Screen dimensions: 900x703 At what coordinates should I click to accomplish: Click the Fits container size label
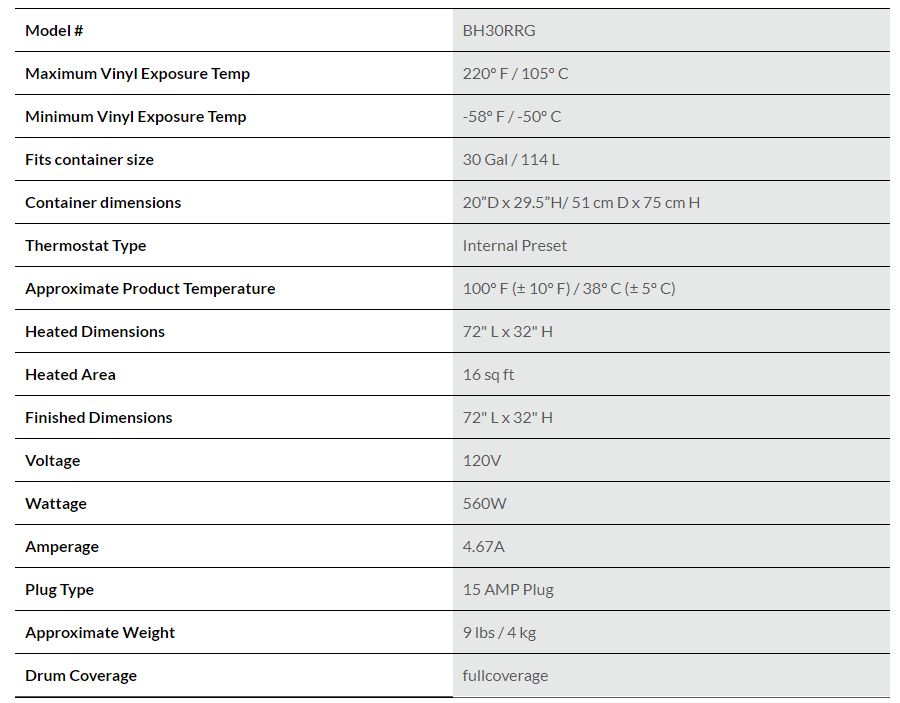point(89,160)
